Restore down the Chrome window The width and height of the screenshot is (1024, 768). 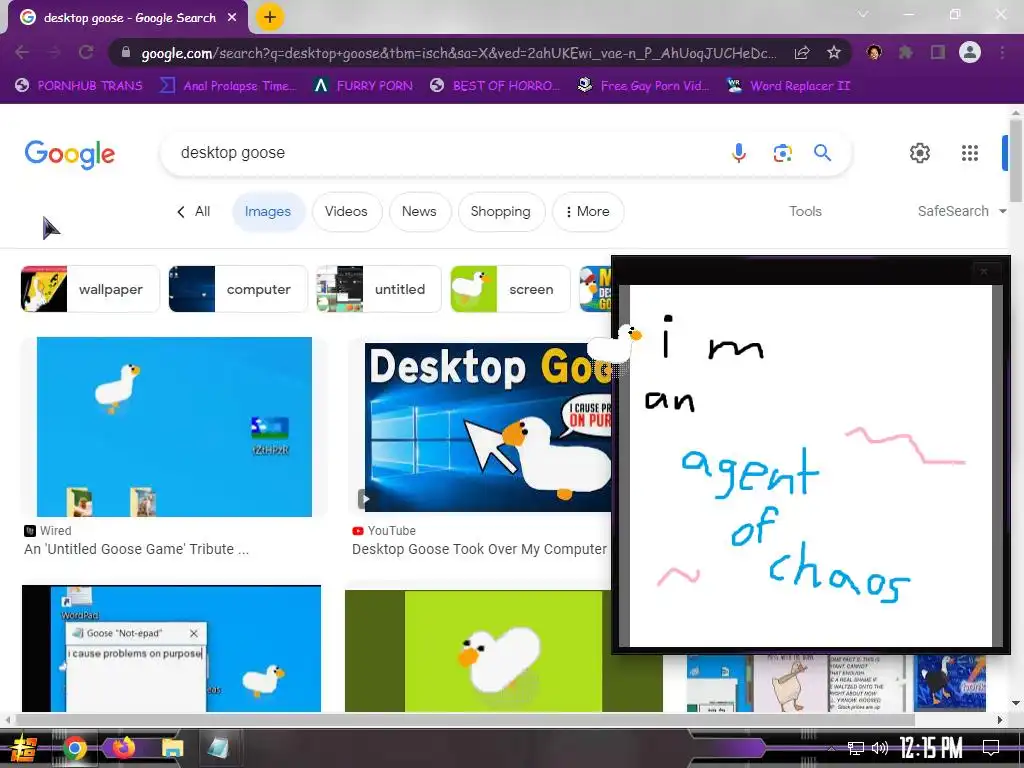pyautogui.click(x=955, y=14)
